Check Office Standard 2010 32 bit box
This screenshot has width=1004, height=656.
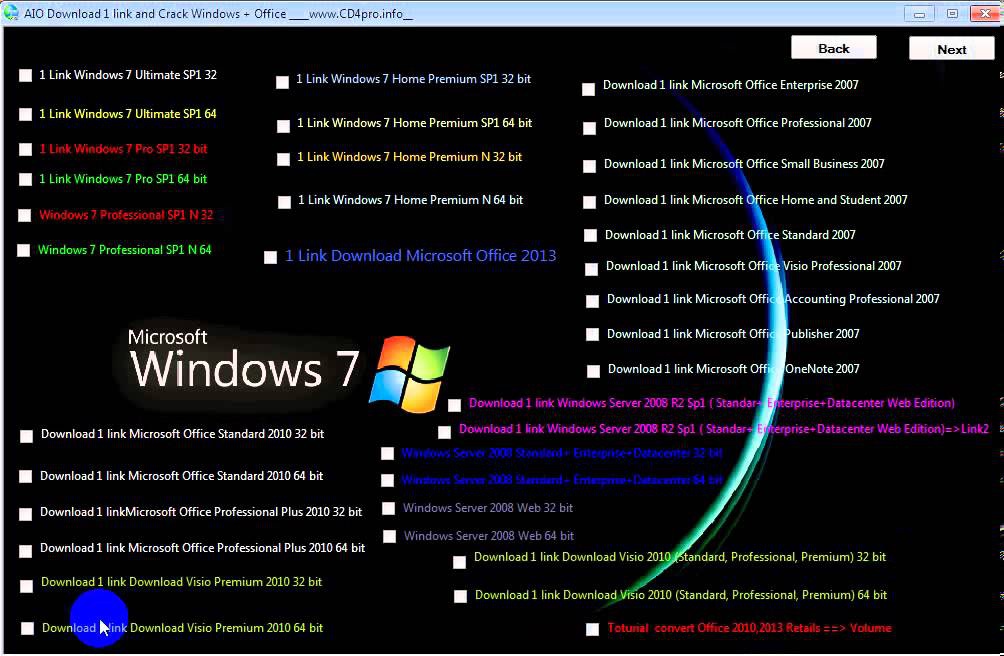click(x=26, y=436)
